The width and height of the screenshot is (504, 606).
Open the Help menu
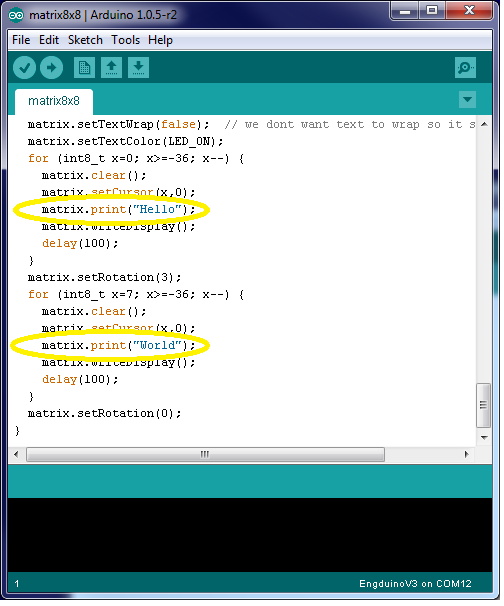point(160,40)
